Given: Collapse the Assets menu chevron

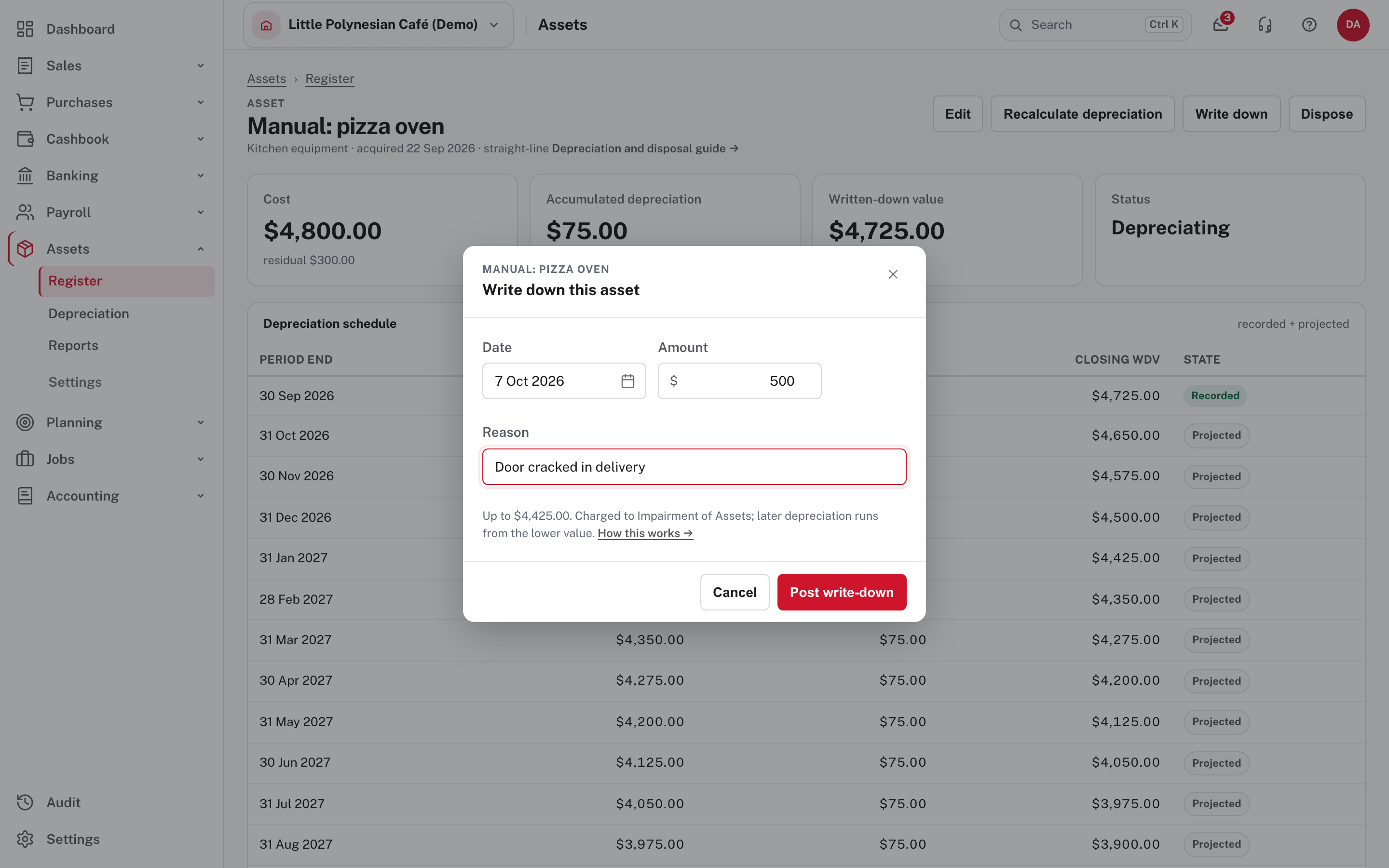Looking at the screenshot, I should (201, 249).
